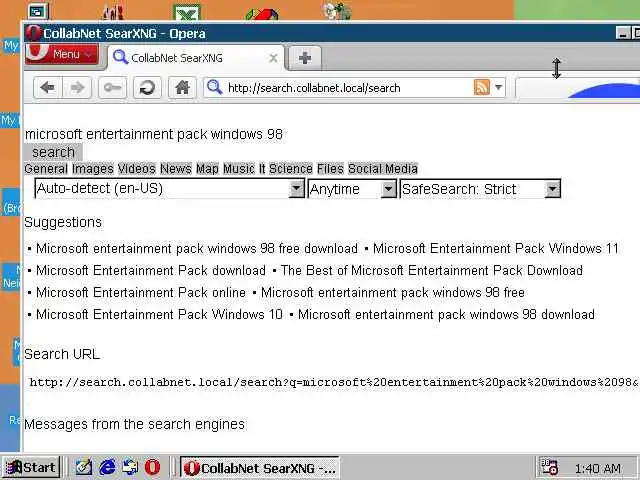
Task: Select the CollabNet SearXNG tab
Action: pyautogui.click(x=195, y=58)
